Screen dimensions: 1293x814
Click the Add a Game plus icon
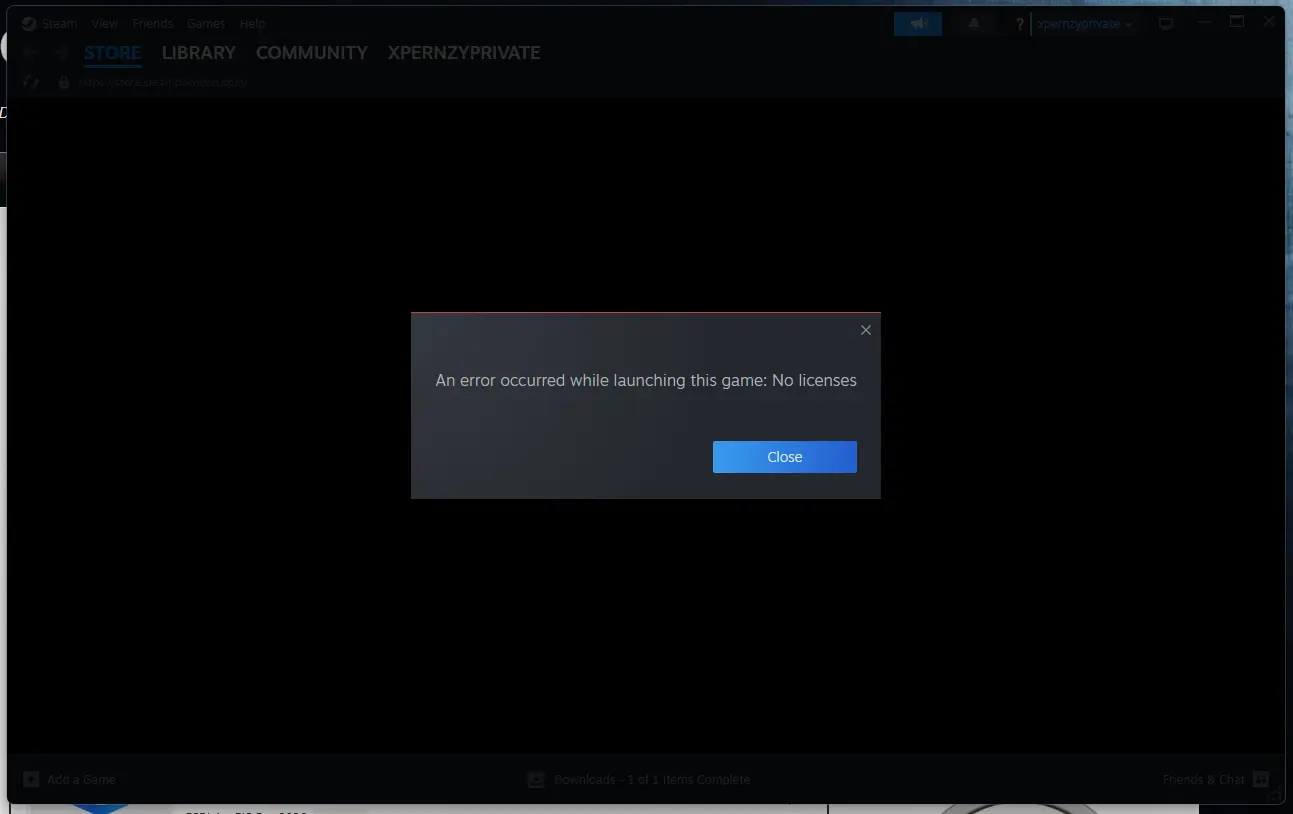(x=31, y=779)
